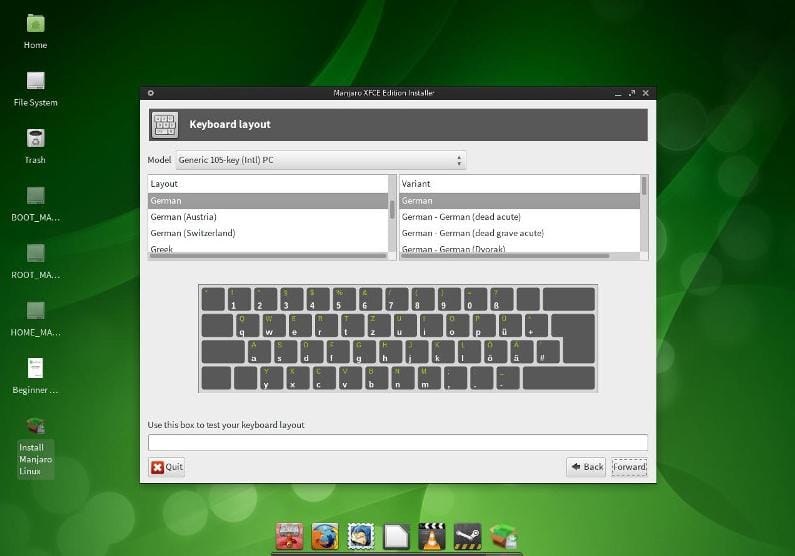The height and width of the screenshot is (556, 795).
Task: Click the Variant column header
Action: tap(520, 184)
